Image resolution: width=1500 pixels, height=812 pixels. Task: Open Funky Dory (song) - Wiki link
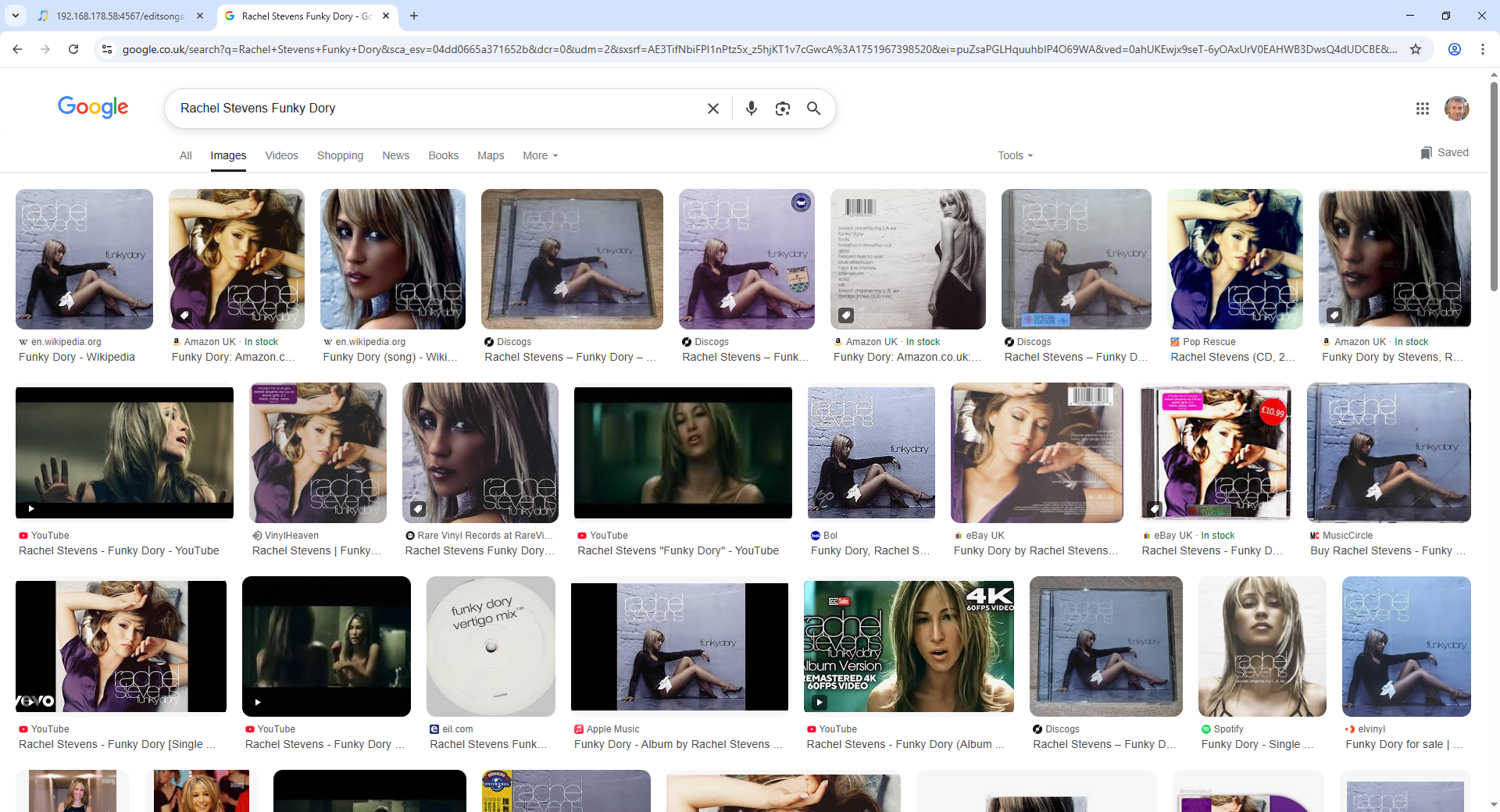(x=390, y=357)
